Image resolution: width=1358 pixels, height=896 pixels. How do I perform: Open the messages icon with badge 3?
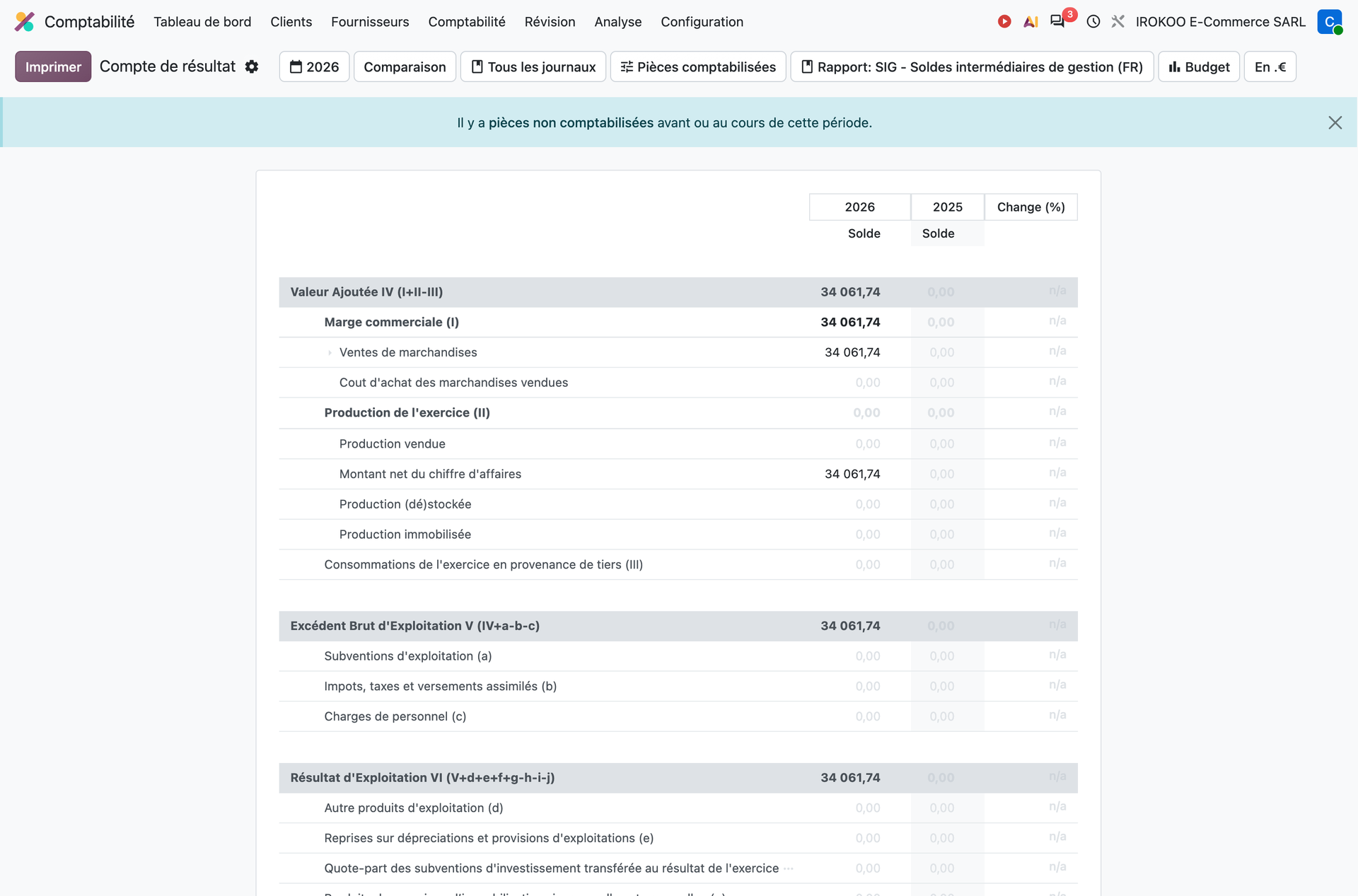click(x=1057, y=21)
